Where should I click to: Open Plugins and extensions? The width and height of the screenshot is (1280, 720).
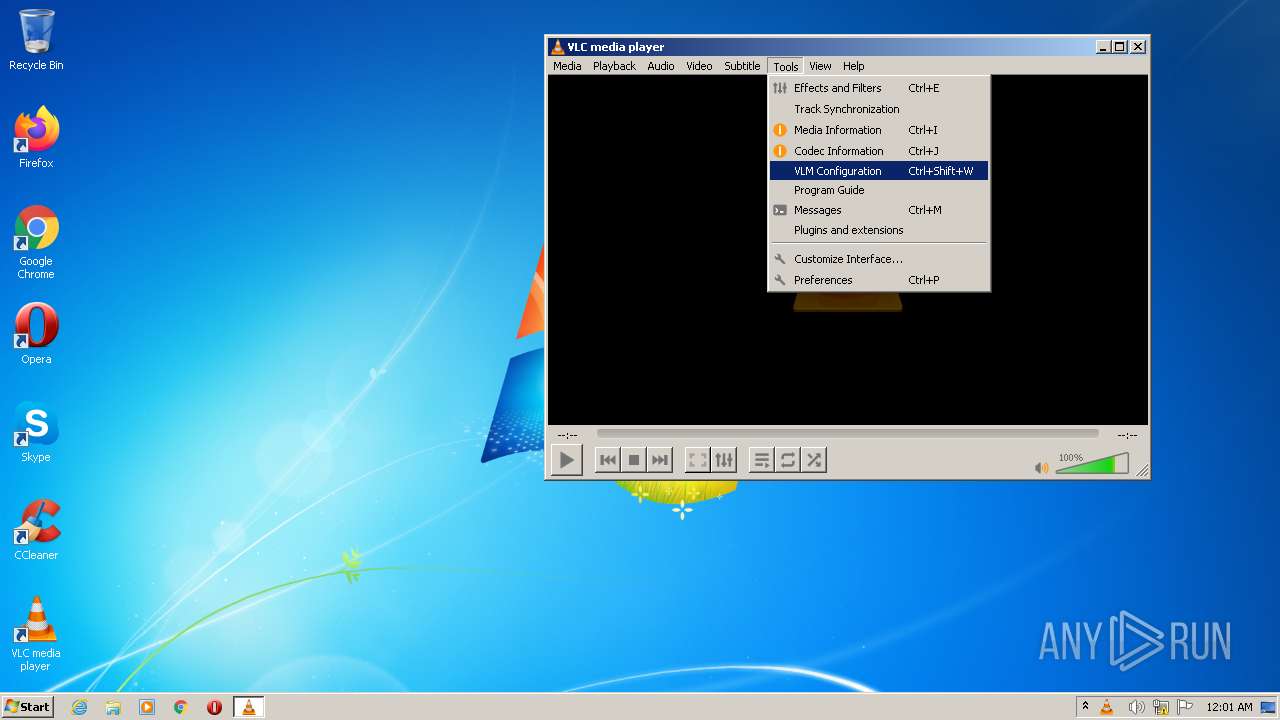[x=879, y=230]
